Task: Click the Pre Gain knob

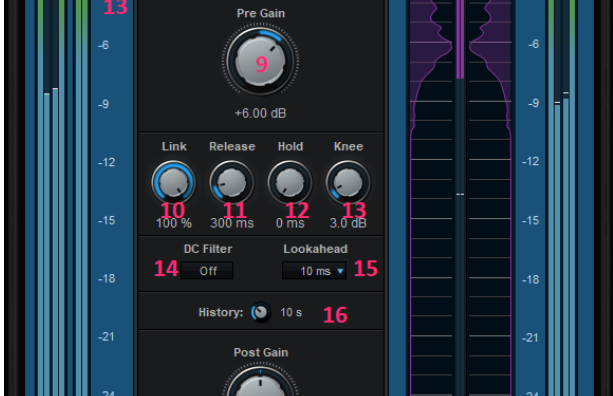Action: coord(260,61)
